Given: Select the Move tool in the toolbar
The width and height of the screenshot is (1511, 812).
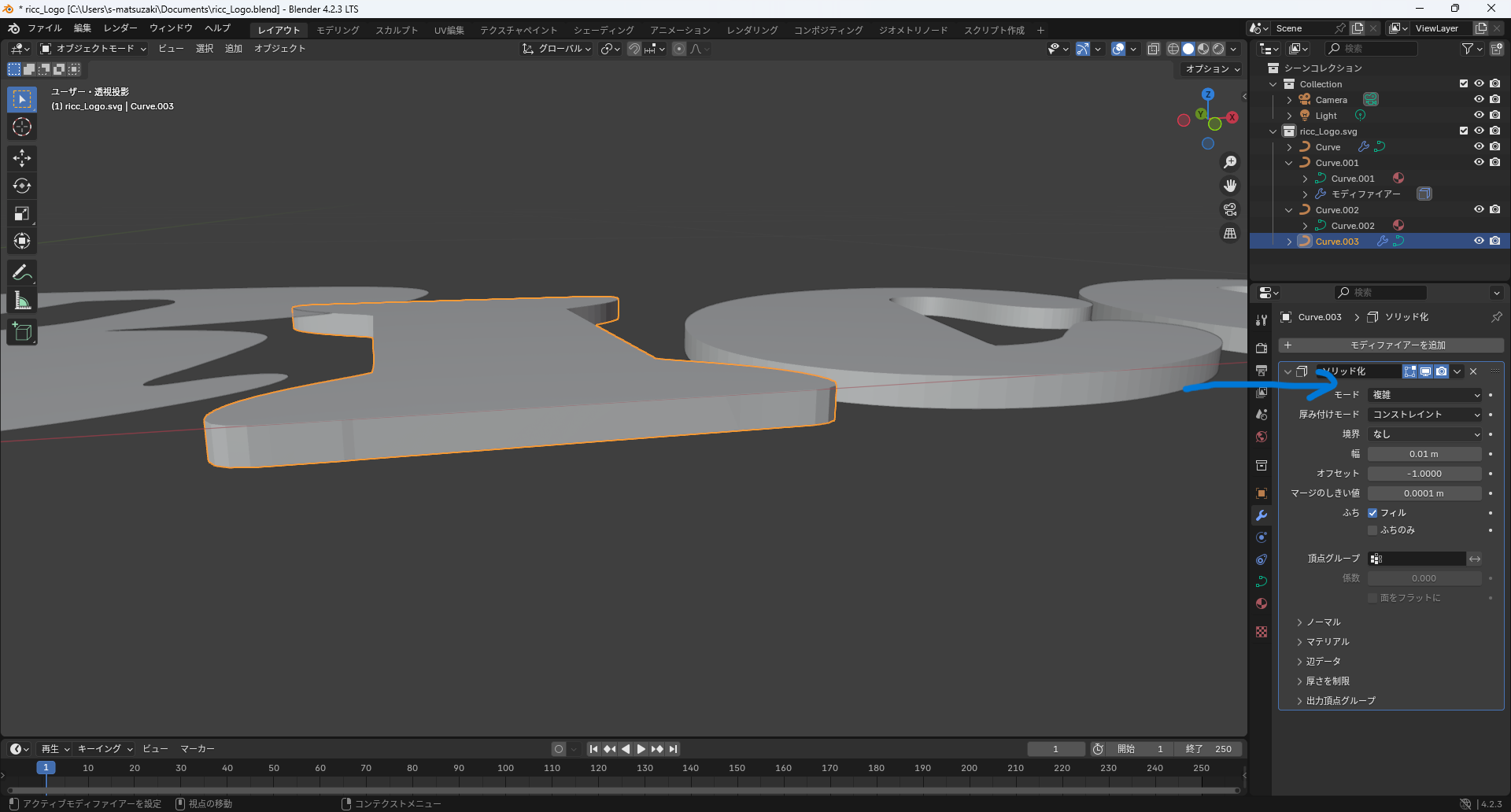Looking at the screenshot, I should tap(22, 158).
